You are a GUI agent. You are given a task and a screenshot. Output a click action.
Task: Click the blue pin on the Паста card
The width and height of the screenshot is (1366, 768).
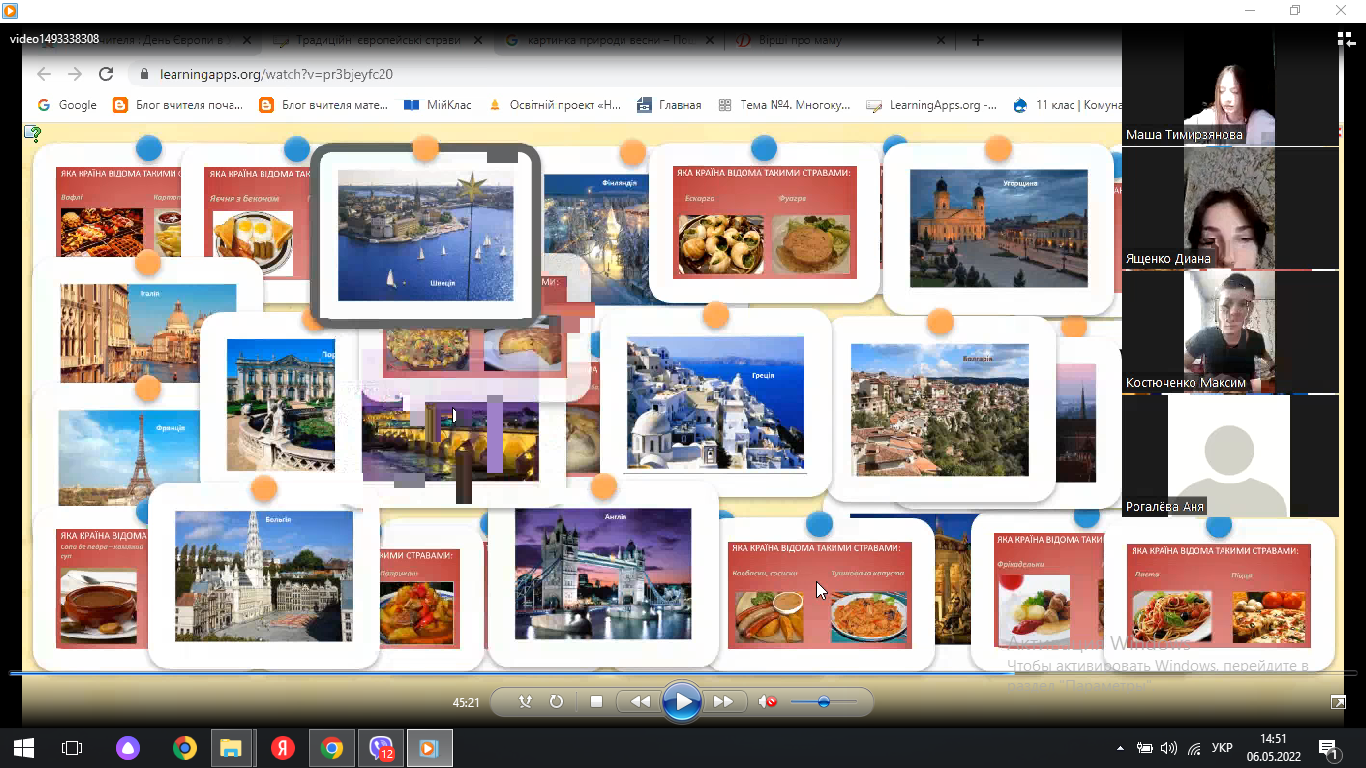[x=1219, y=526]
